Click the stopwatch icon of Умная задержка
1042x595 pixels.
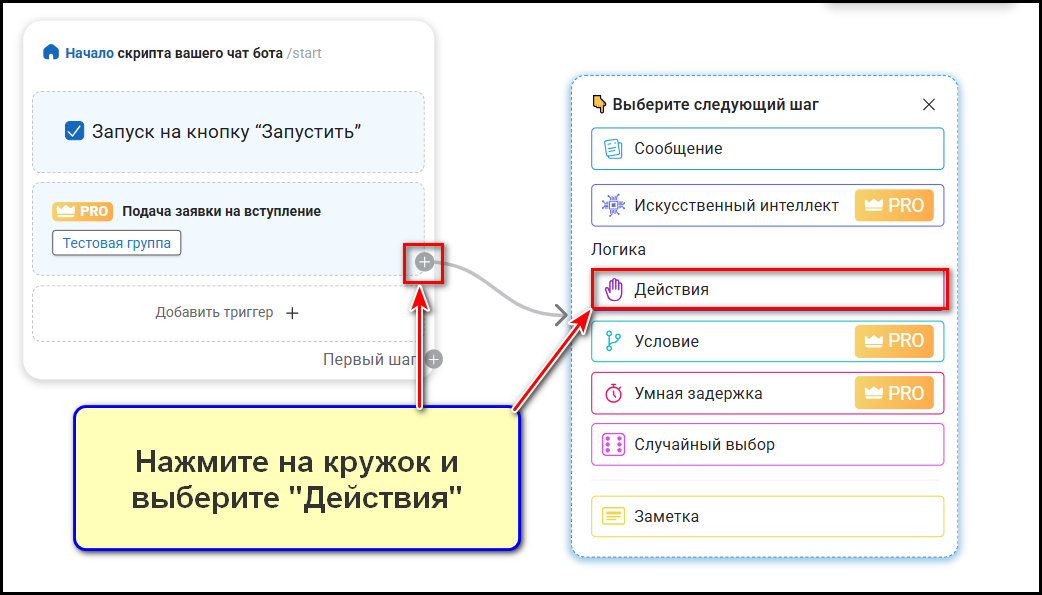click(x=613, y=394)
